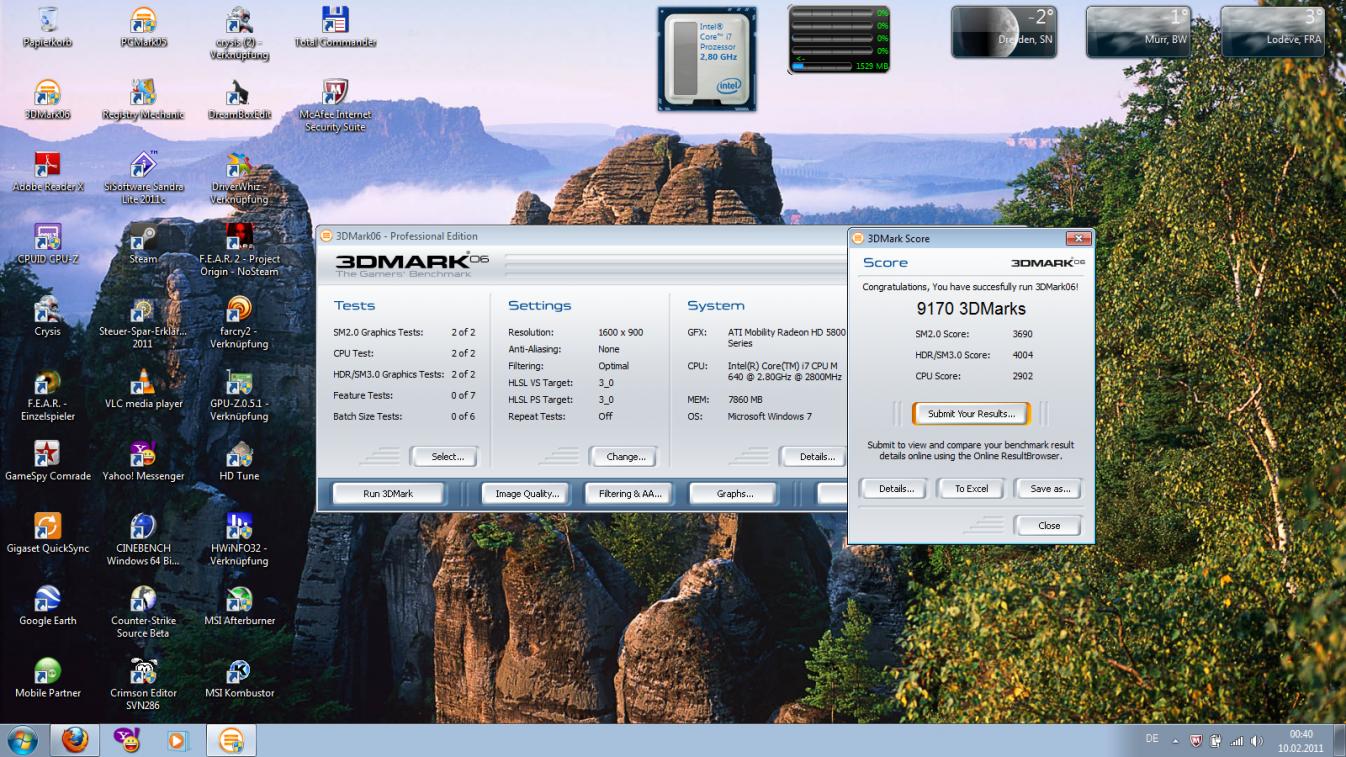Viewport: 1346px width, 757px height.
Task: Open Firefox from the taskbar
Action: pos(75,740)
